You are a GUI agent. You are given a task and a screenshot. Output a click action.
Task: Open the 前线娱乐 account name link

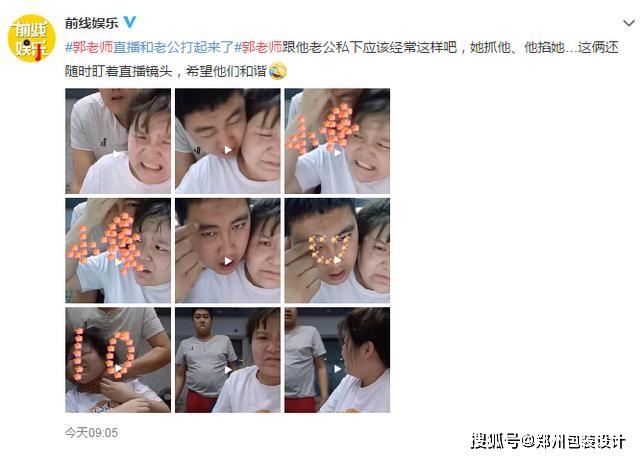coord(91,23)
